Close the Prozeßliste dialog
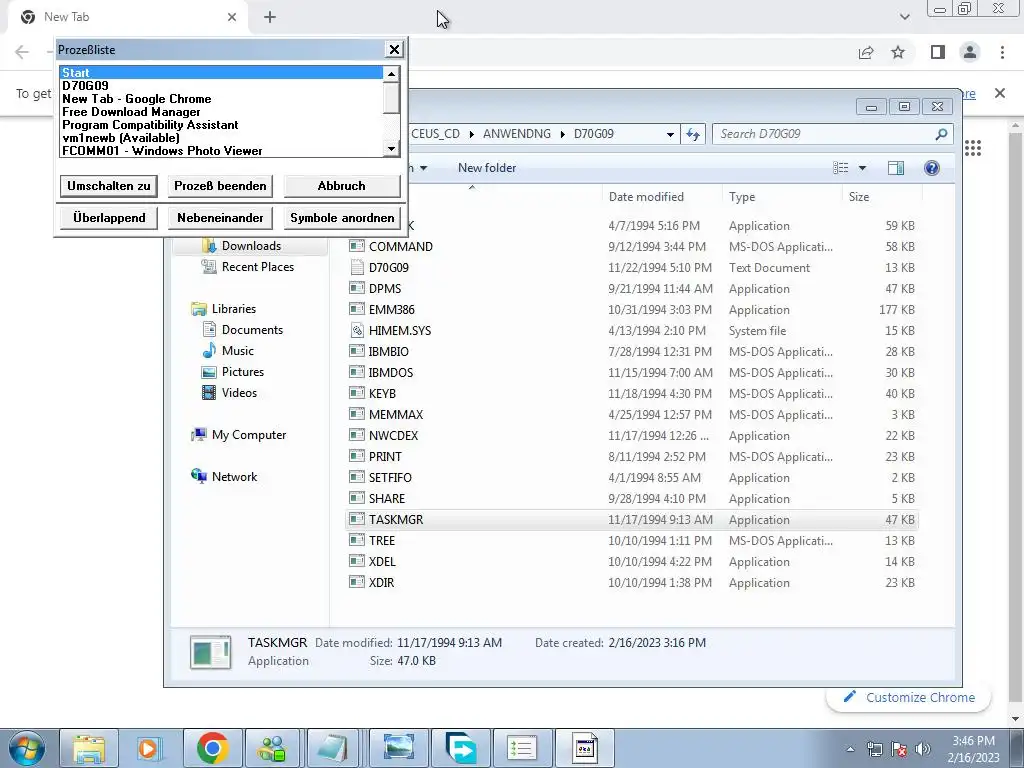 tap(394, 50)
